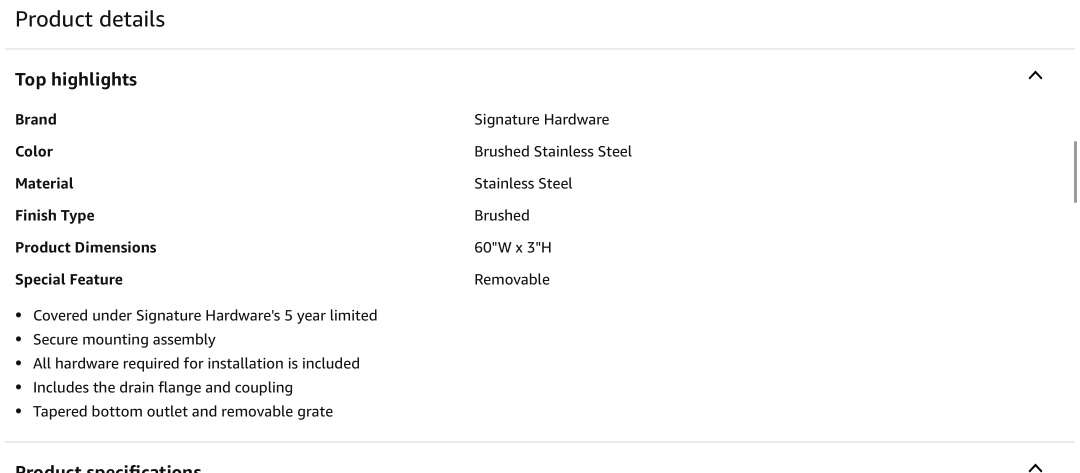Select the Color row label
Image resolution: width=1080 pixels, height=473 pixels.
click(x=34, y=151)
